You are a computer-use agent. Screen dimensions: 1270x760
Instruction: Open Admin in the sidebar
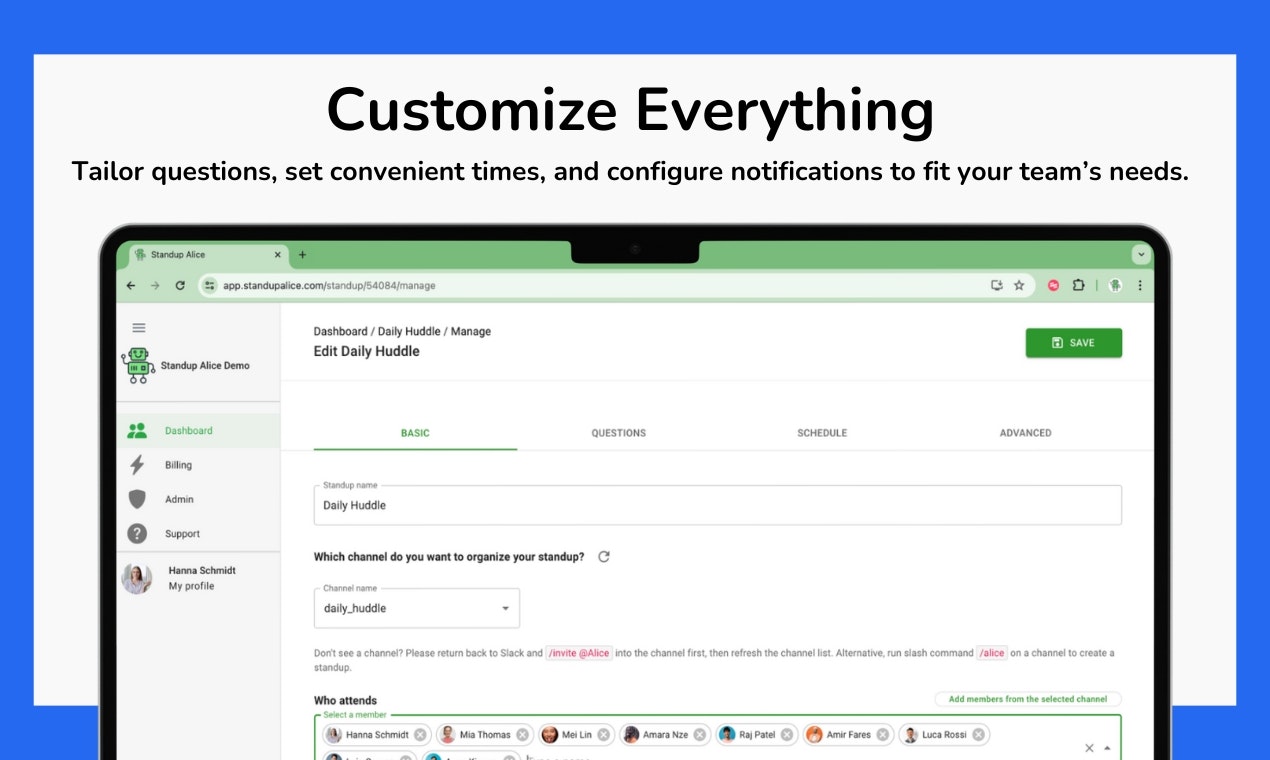click(x=198, y=499)
